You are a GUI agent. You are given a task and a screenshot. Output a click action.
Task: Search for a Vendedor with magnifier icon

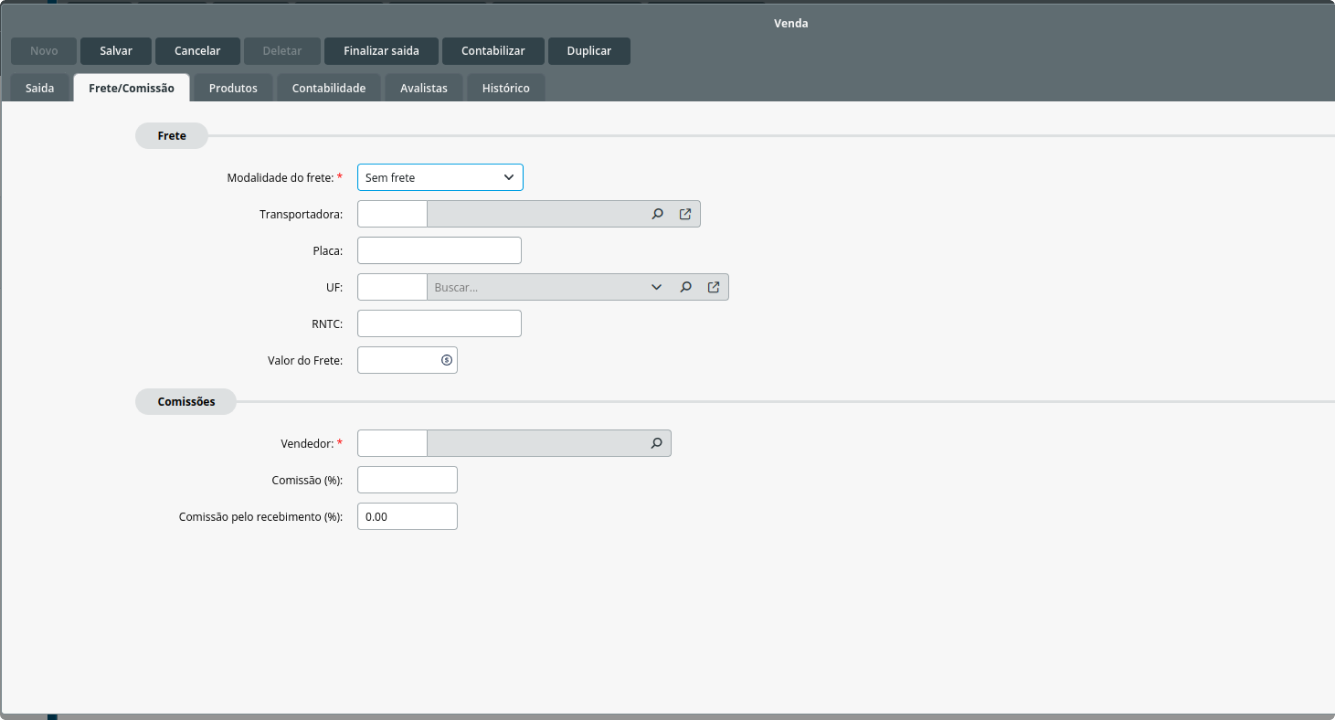[657, 443]
